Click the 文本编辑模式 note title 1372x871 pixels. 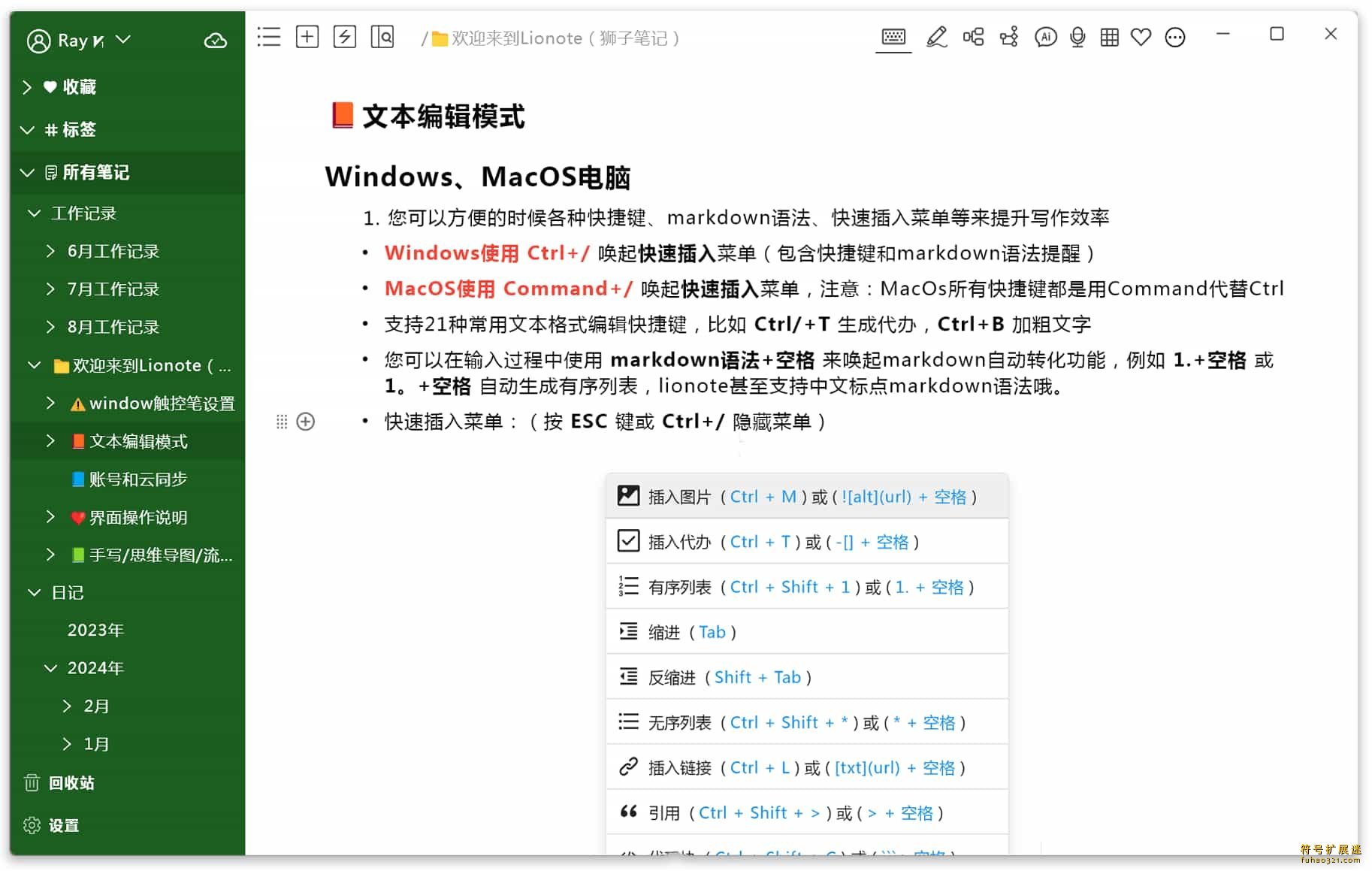pos(443,116)
